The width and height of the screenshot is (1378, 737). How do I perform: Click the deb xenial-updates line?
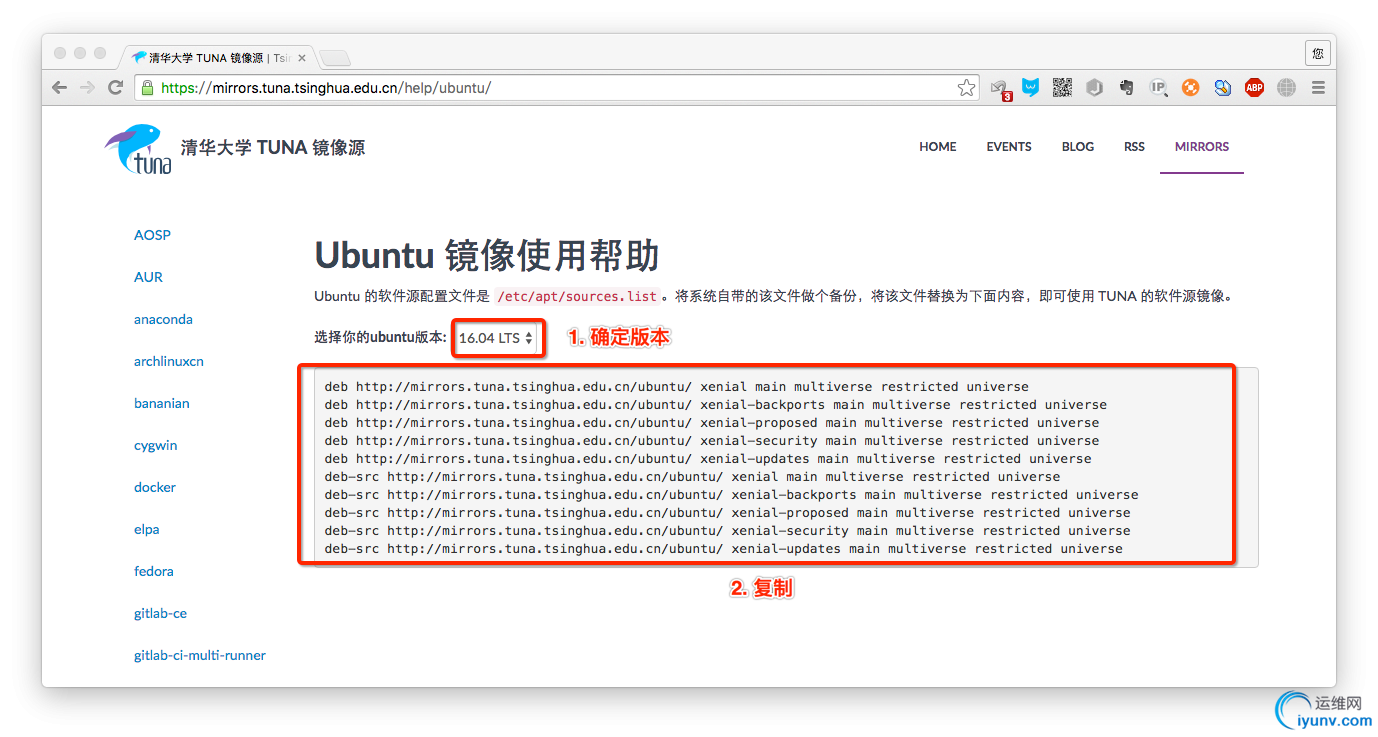708,458
